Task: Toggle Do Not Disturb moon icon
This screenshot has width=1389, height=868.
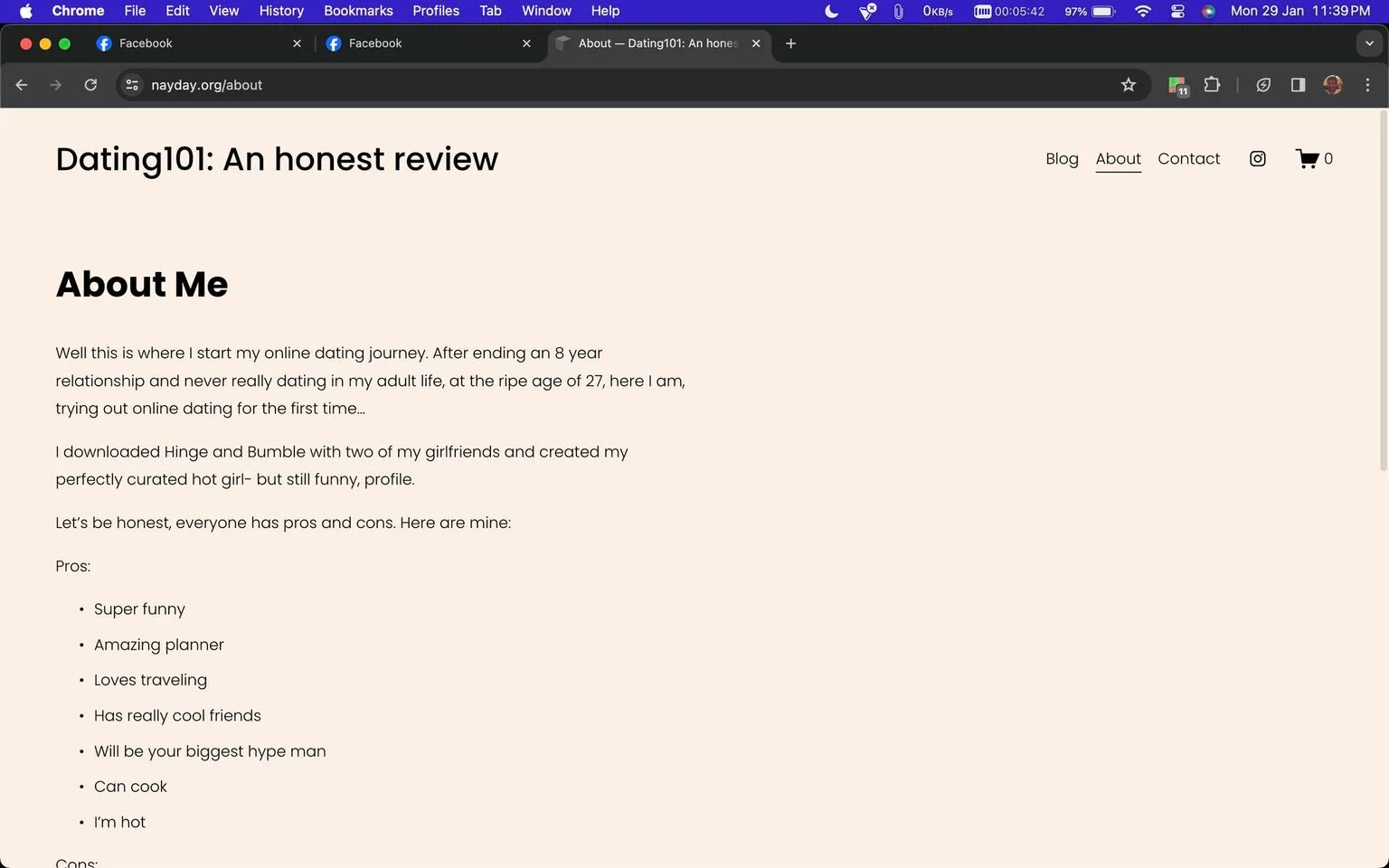Action: click(832, 11)
